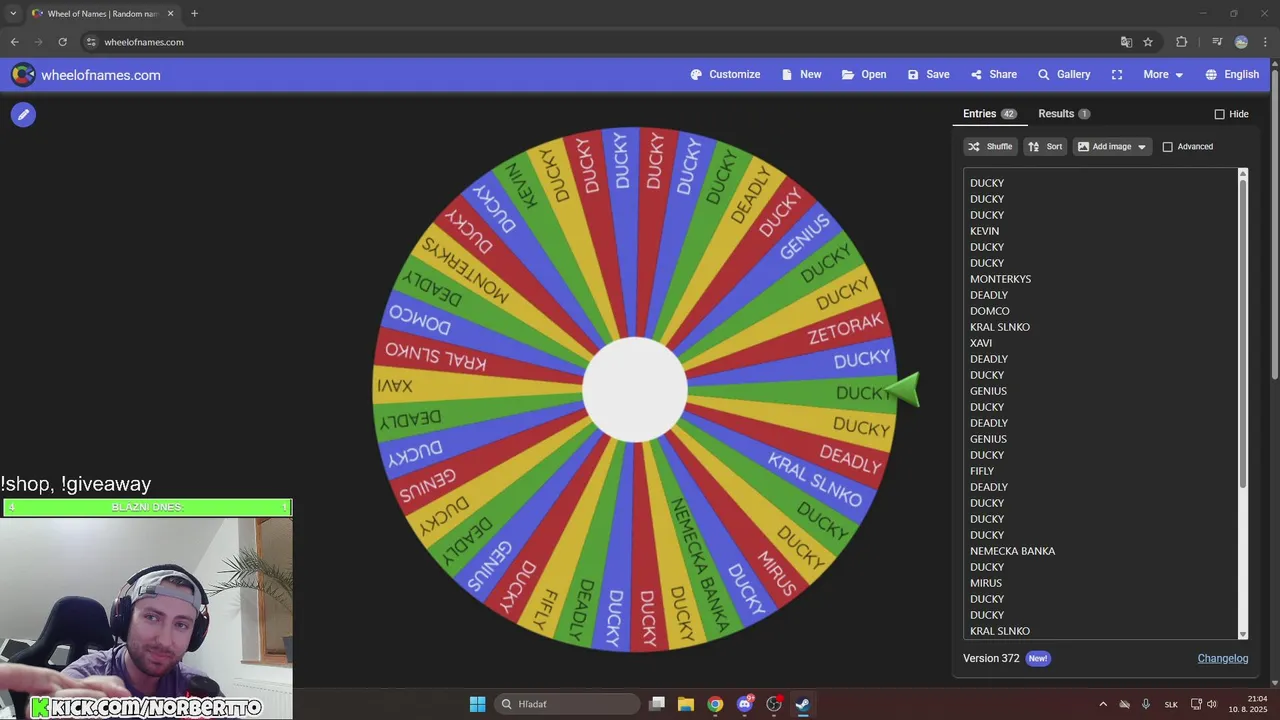Screen dimensions: 1280x720
Task: Shuffle the wheel entries
Action: tap(990, 147)
